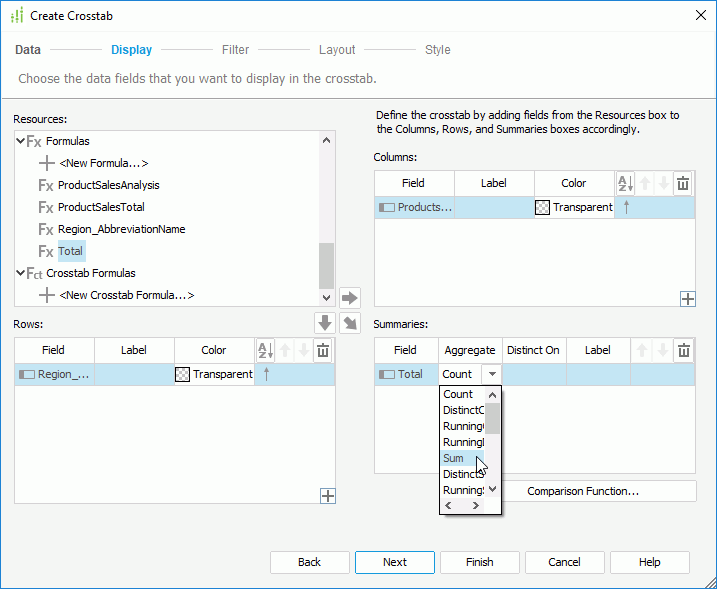
Task: Toggle ascending sort arrow for Products column
Action: (626, 207)
